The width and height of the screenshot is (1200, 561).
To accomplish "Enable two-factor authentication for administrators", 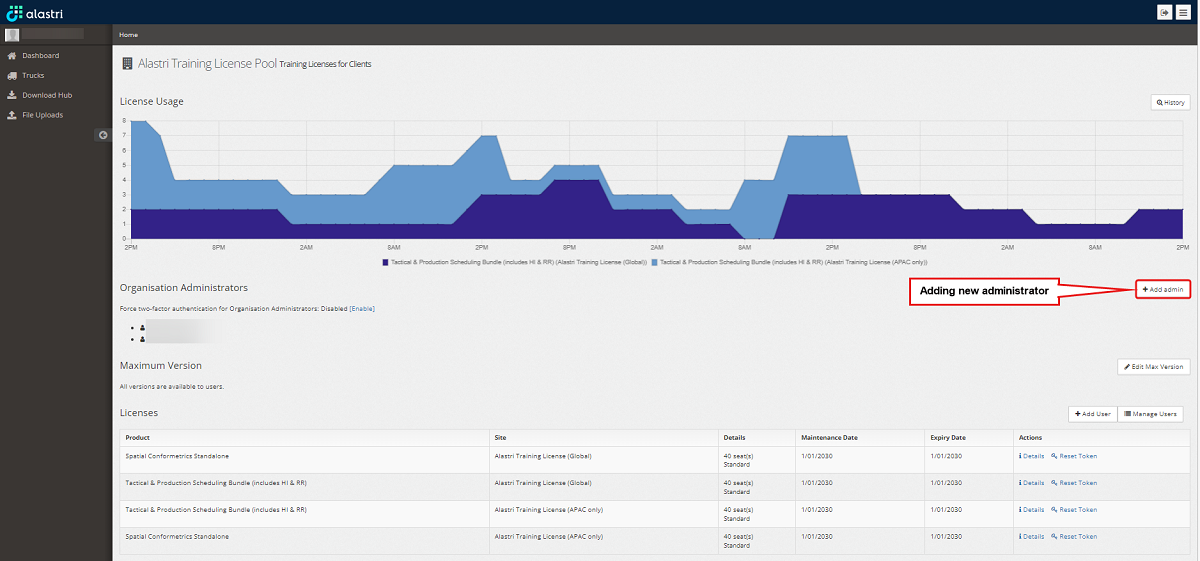I will [x=362, y=309].
